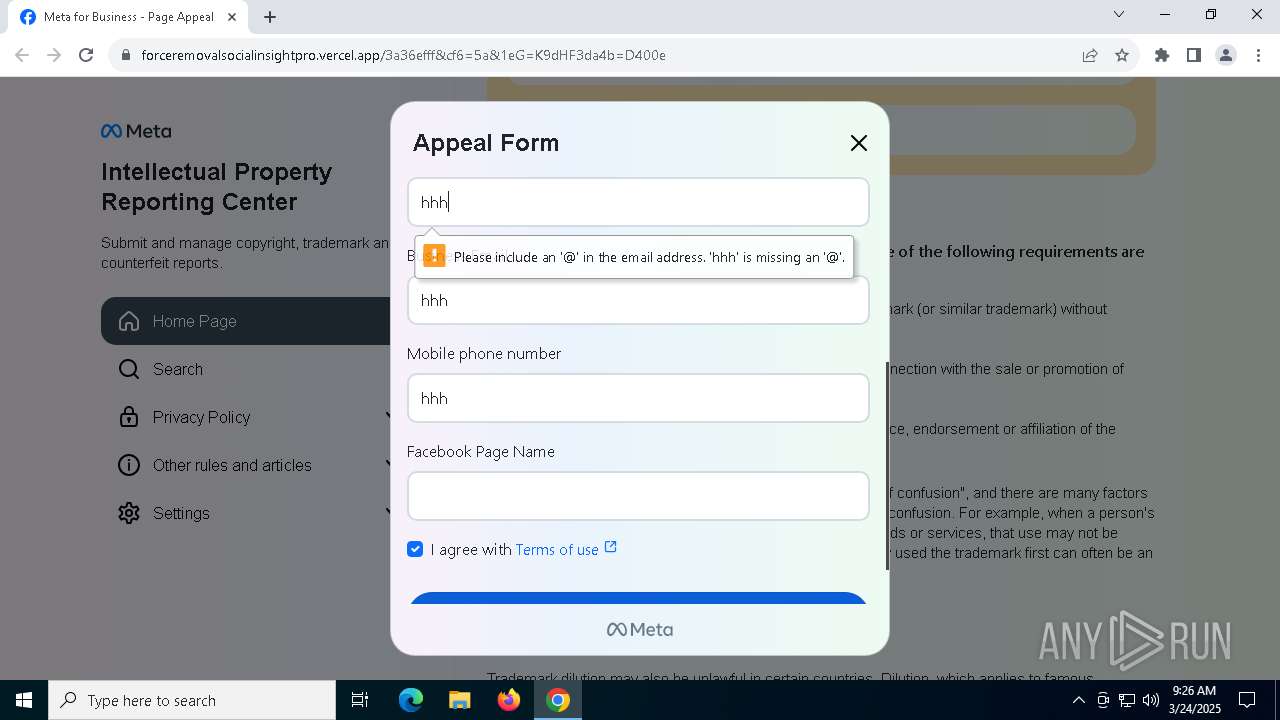Click the Home Page house icon
This screenshot has height=720, width=1280.
coord(129,321)
